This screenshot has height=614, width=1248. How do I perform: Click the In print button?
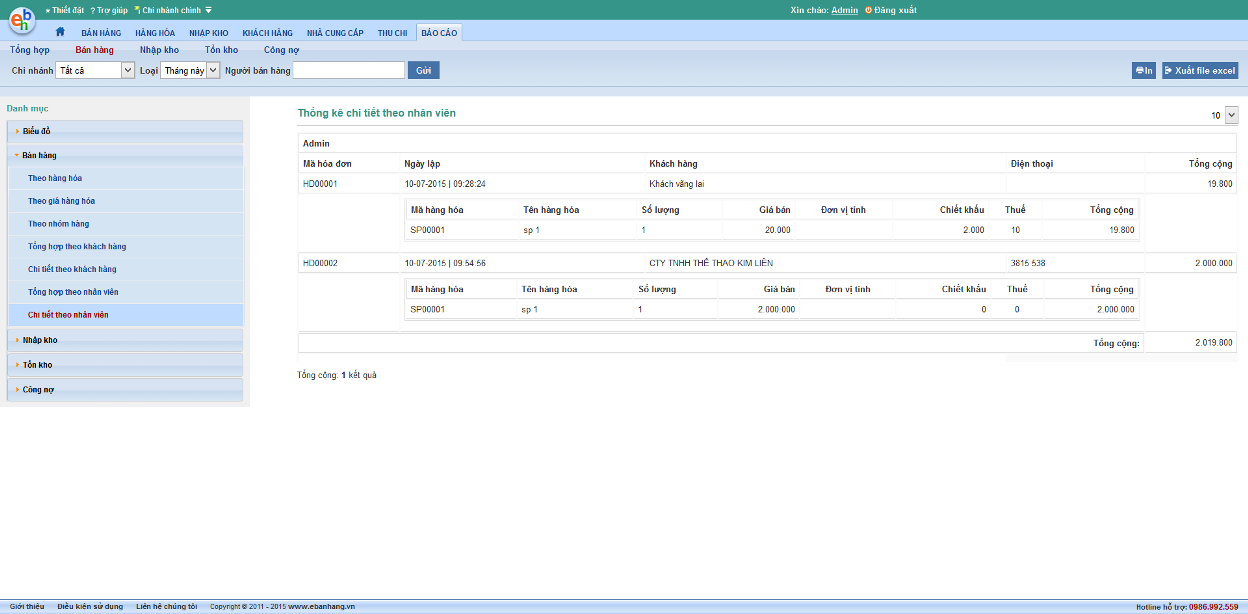coord(1144,70)
